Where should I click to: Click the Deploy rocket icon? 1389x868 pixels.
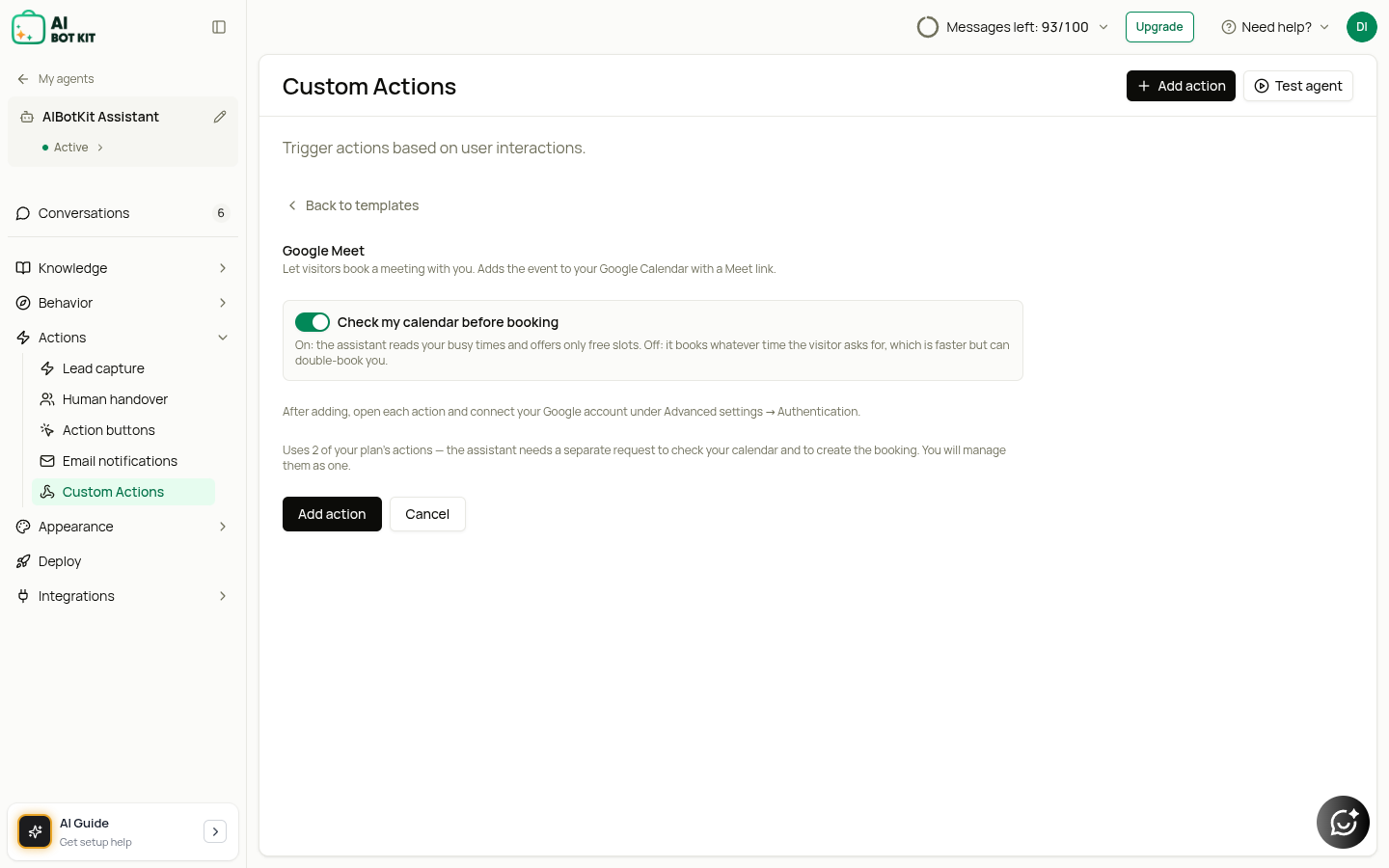pos(23,561)
